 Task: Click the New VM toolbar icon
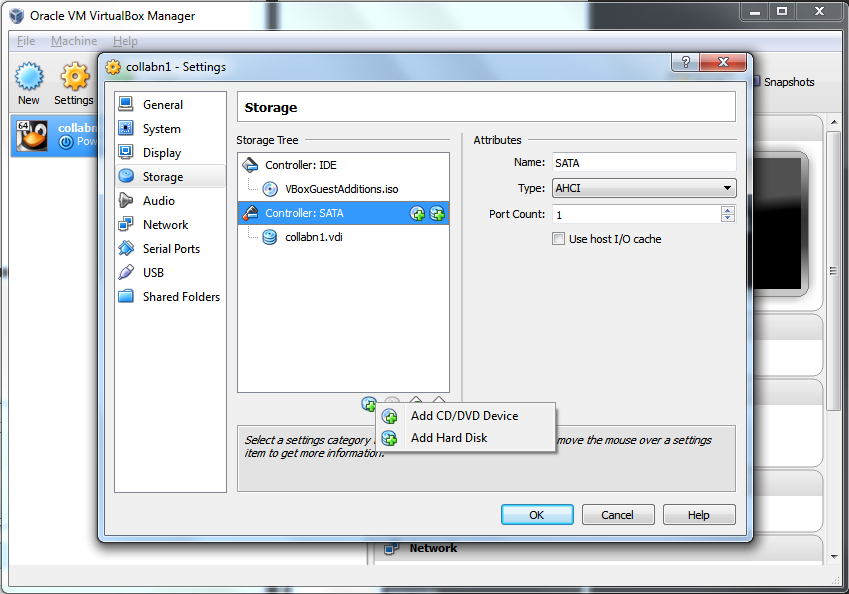(x=29, y=83)
